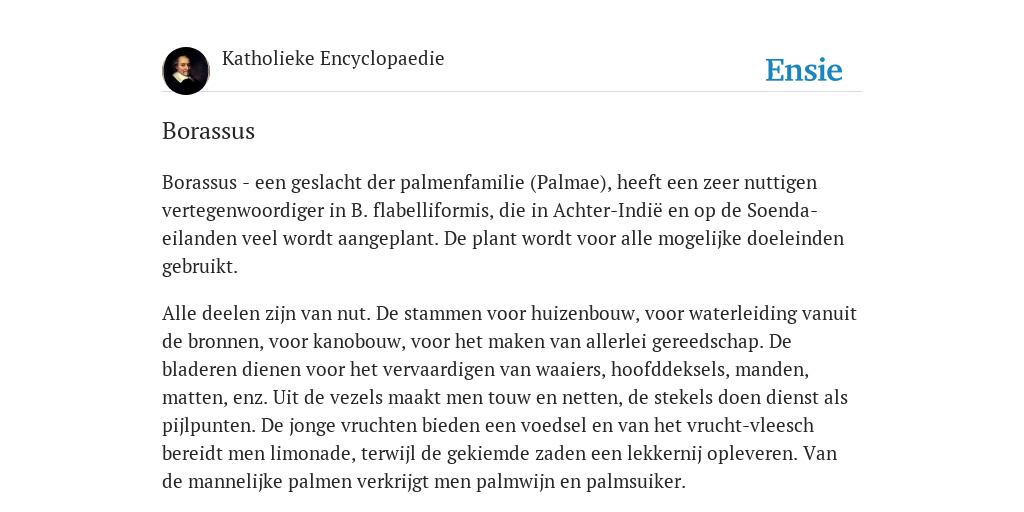Click the round portrait avatar image
The height and width of the screenshot is (512, 1024).
tap(186, 71)
